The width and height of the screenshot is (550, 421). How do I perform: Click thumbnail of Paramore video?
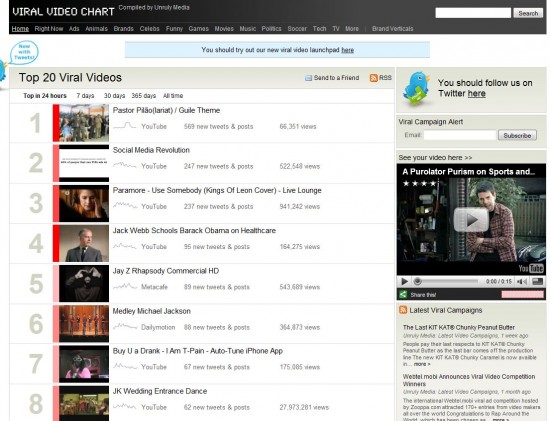[x=84, y=203]
